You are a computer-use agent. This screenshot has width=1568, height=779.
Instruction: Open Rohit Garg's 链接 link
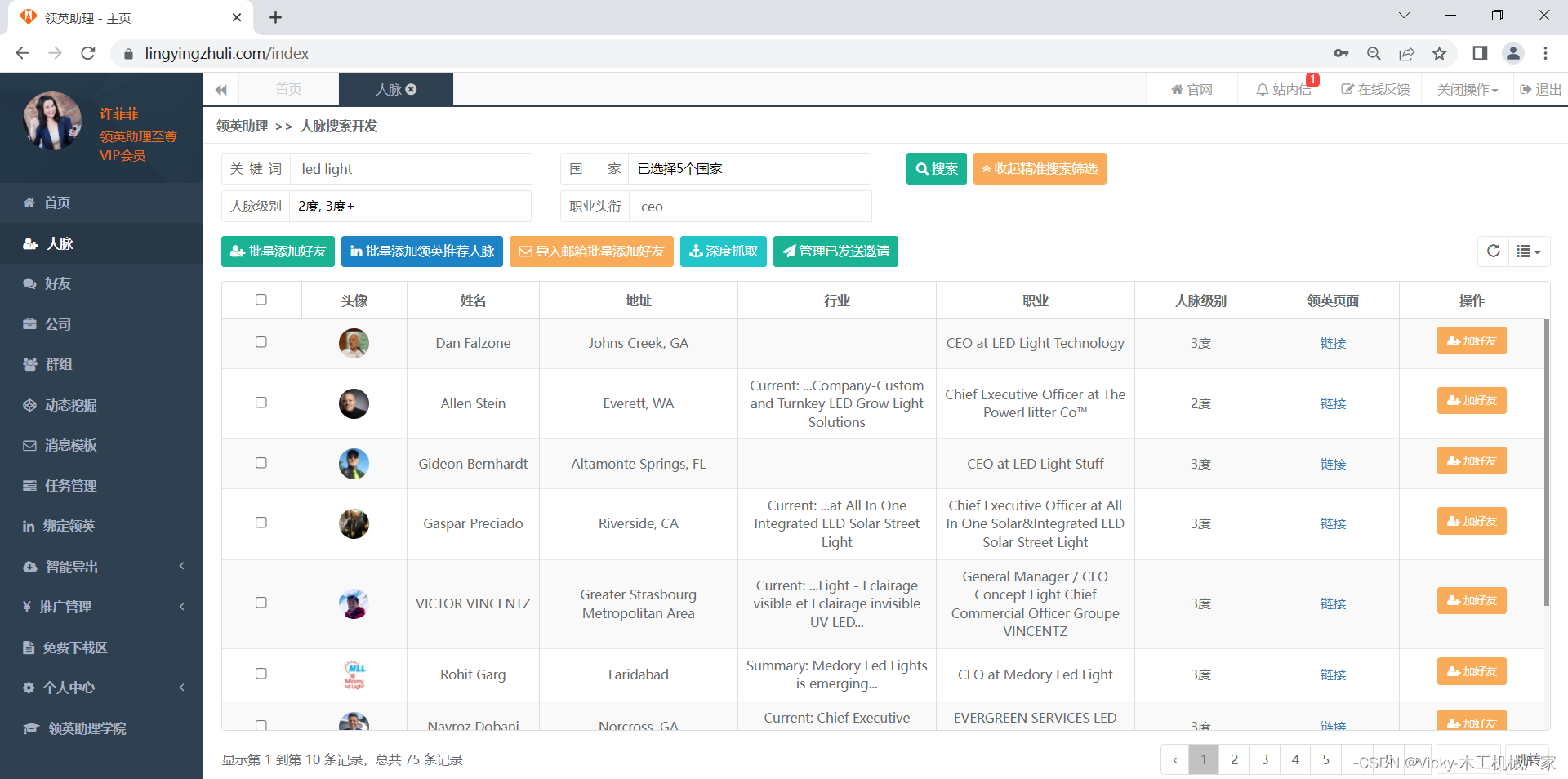pyautogui.click(x=1333, y=674)
